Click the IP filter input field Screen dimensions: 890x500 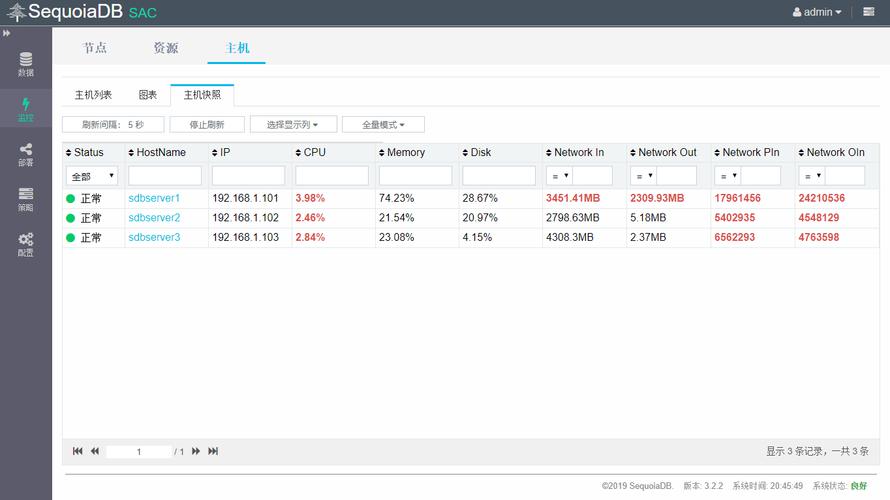click(249, 176)
